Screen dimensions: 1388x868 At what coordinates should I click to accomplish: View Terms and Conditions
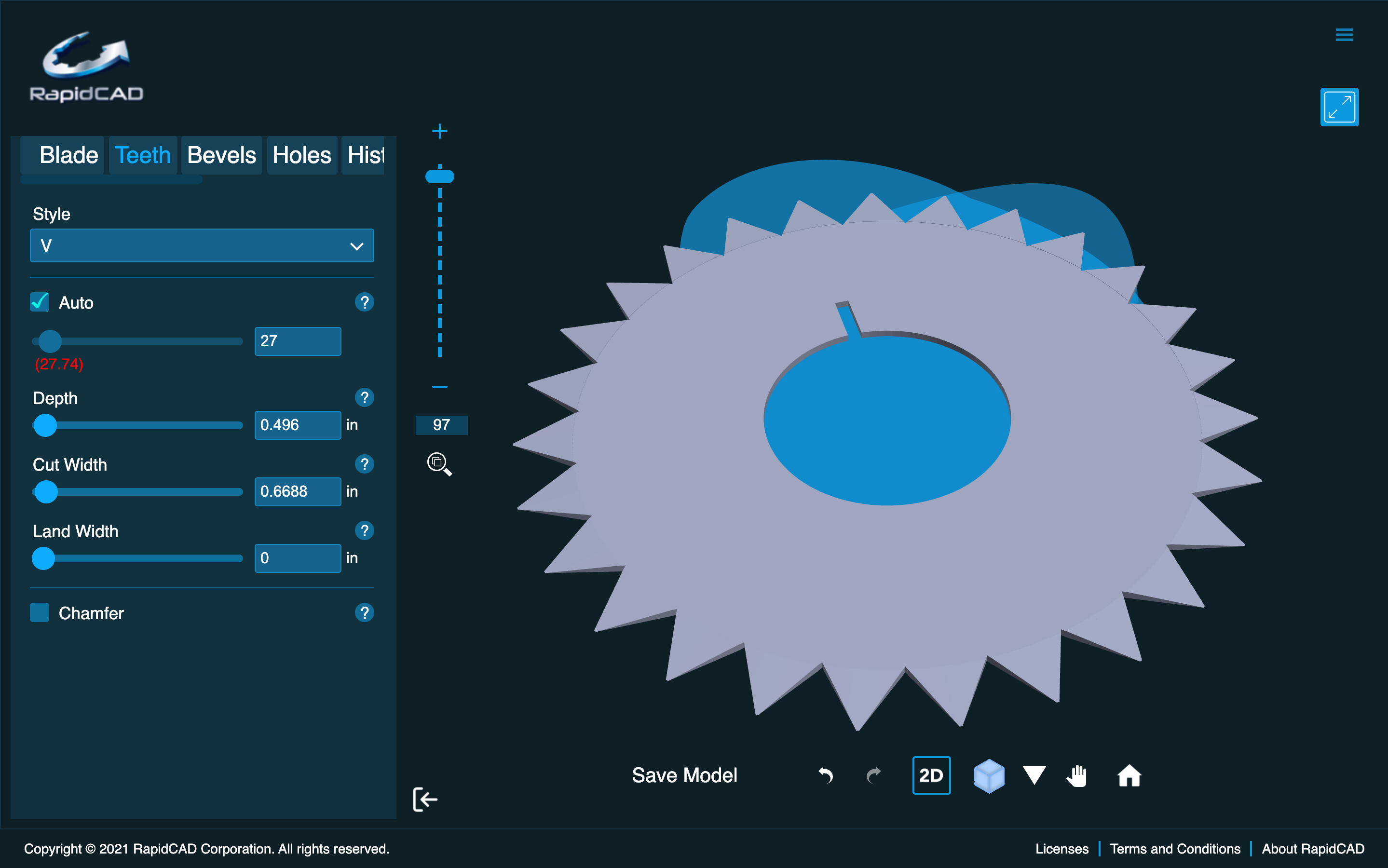pos(1174,849)
